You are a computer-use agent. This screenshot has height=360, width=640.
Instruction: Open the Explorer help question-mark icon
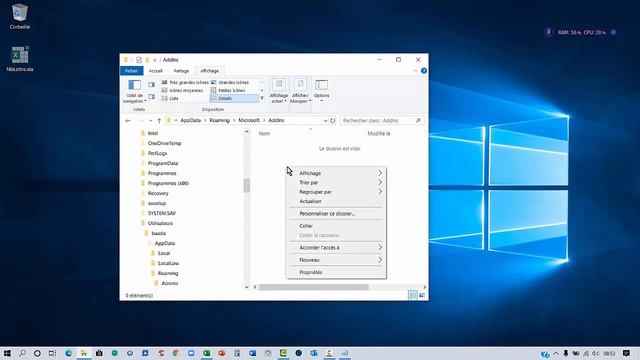pyautogui.click(x=424, y=71)
